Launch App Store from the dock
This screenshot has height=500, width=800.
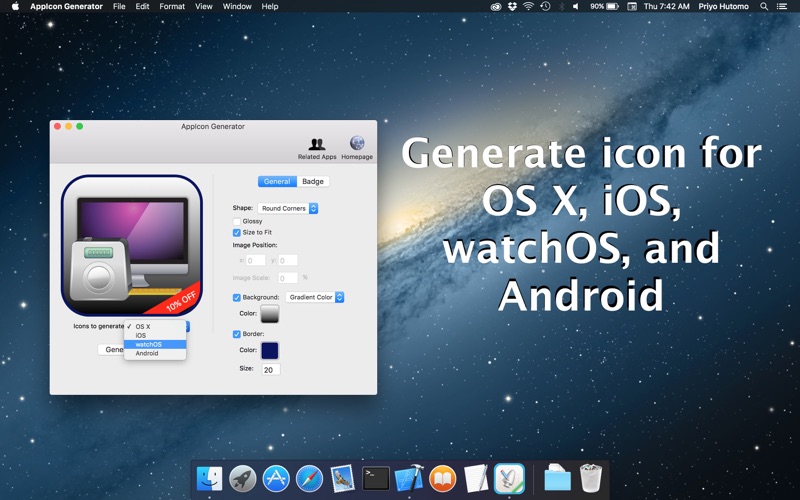click(x=276, y=479)
